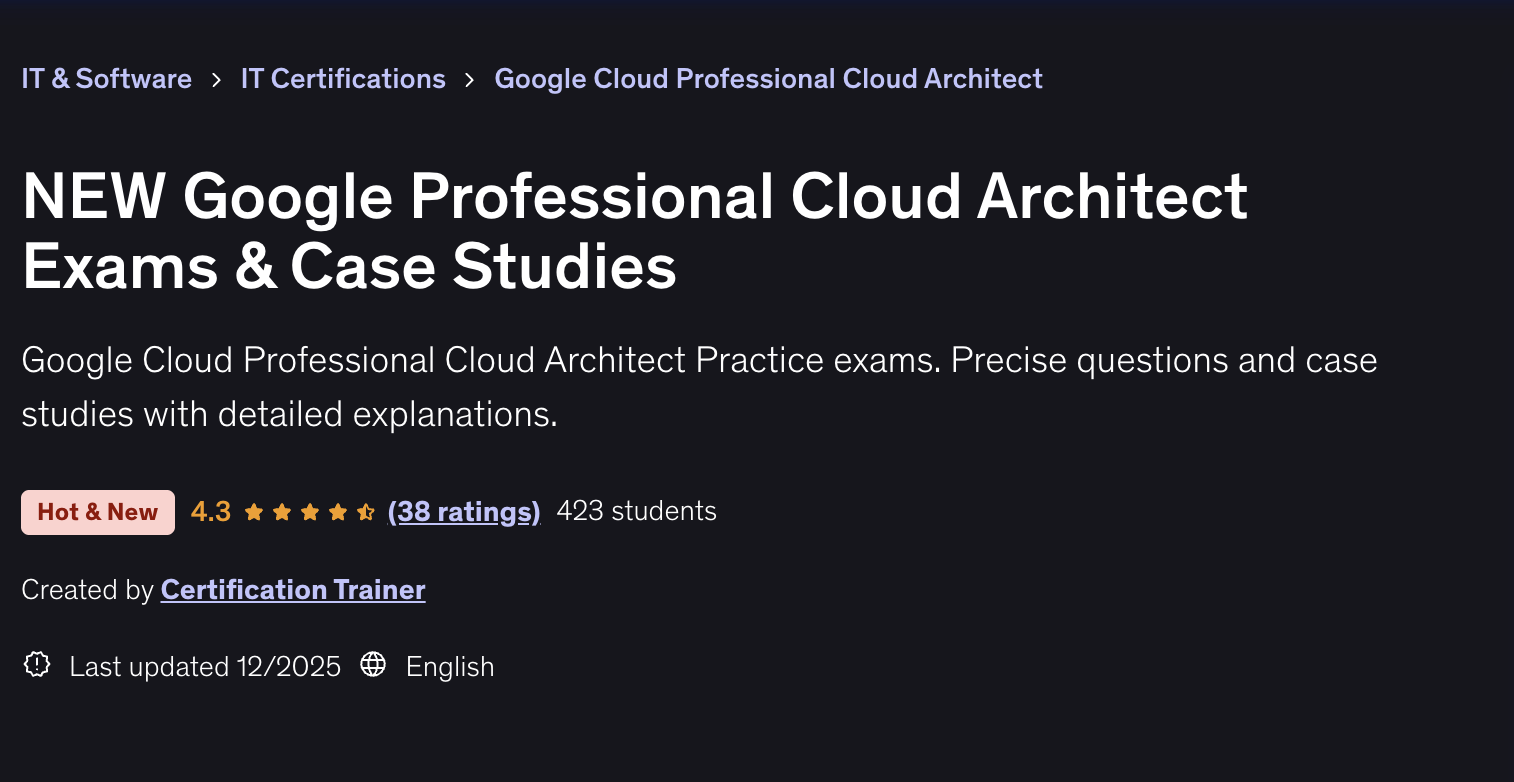
Task: Click the chevron before Google Cloud Professional Cloud Architect
Action: point(468,79)
